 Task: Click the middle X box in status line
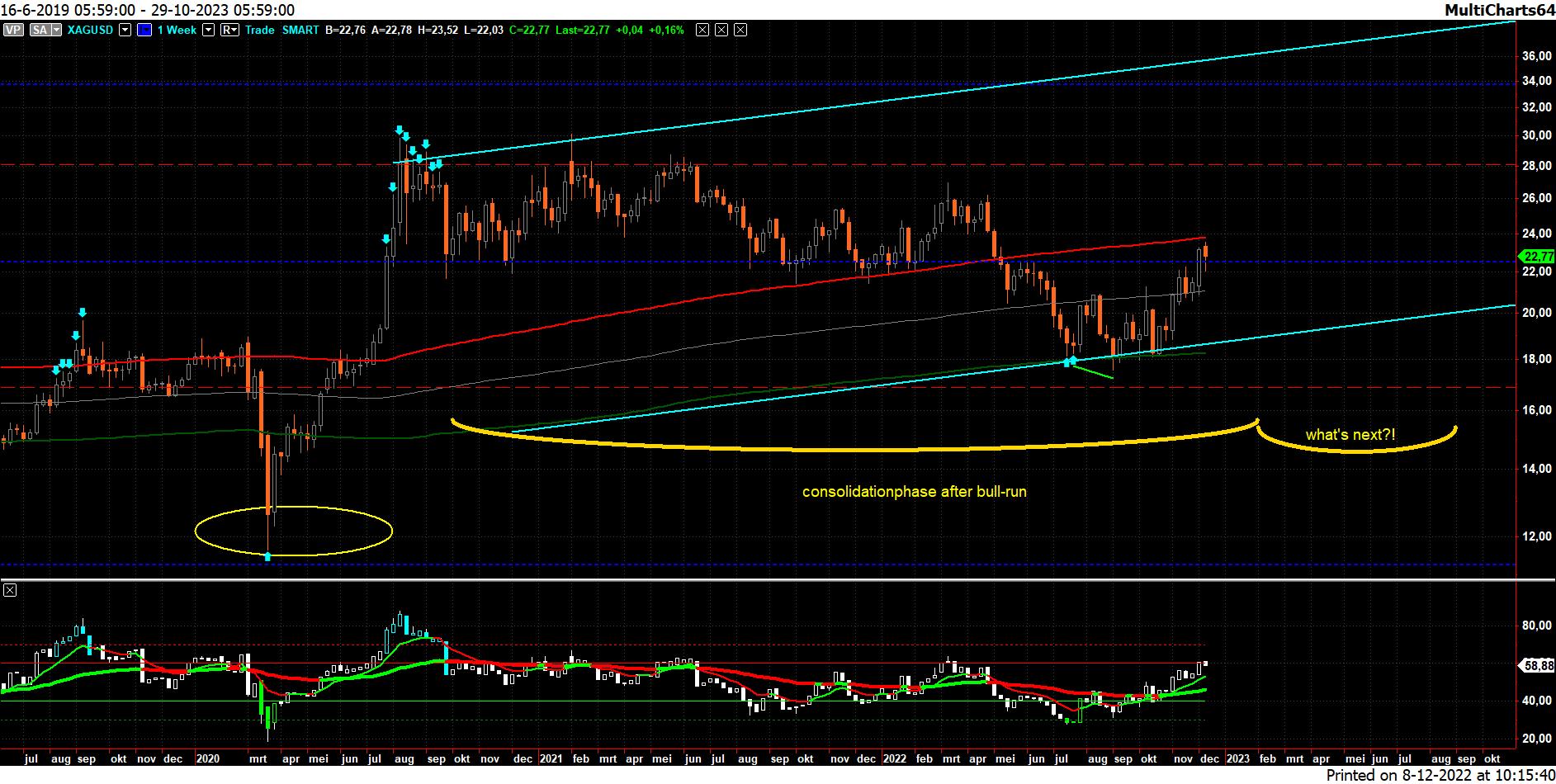tap(721, 30)
